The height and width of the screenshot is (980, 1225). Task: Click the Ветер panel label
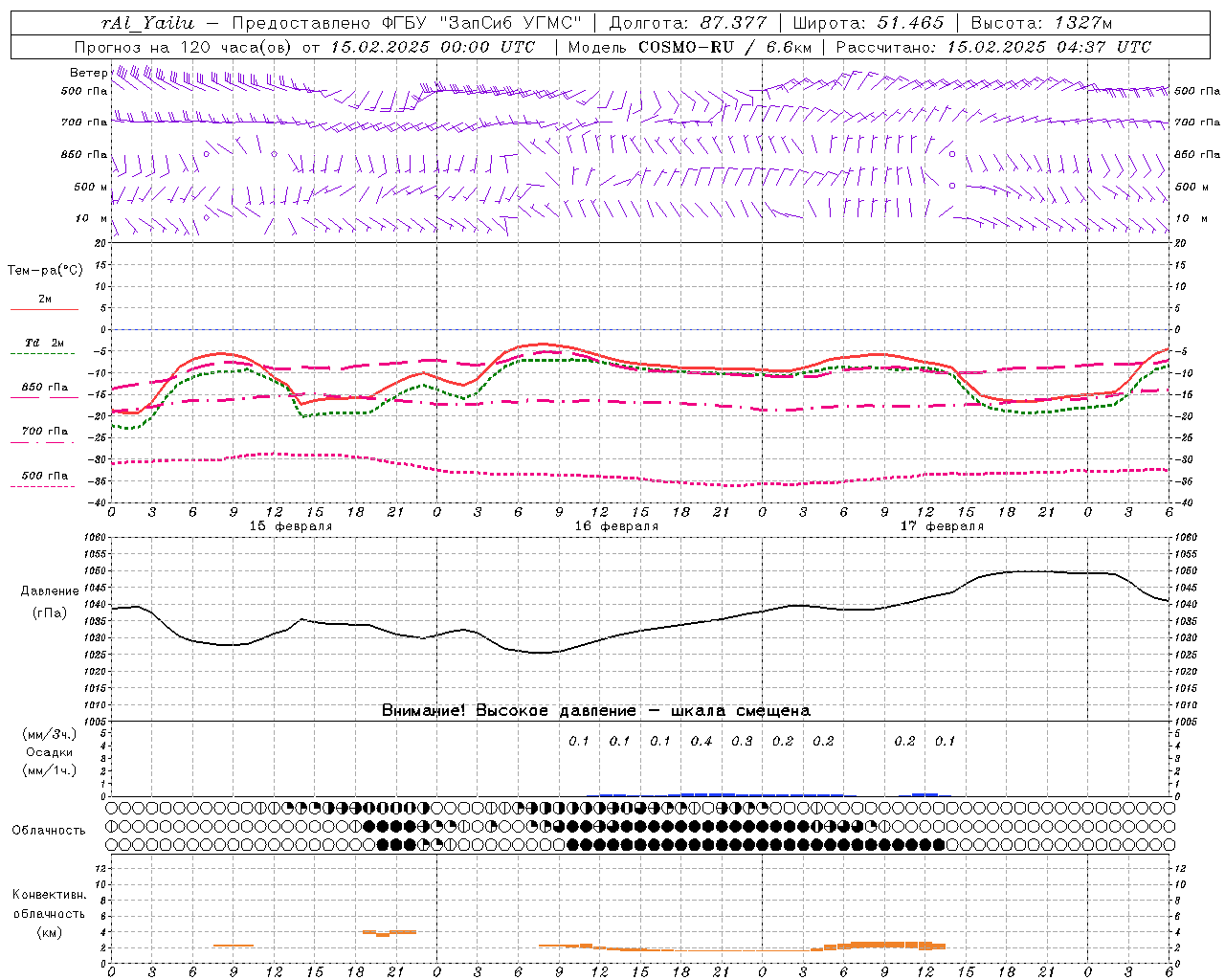point(88,73)
